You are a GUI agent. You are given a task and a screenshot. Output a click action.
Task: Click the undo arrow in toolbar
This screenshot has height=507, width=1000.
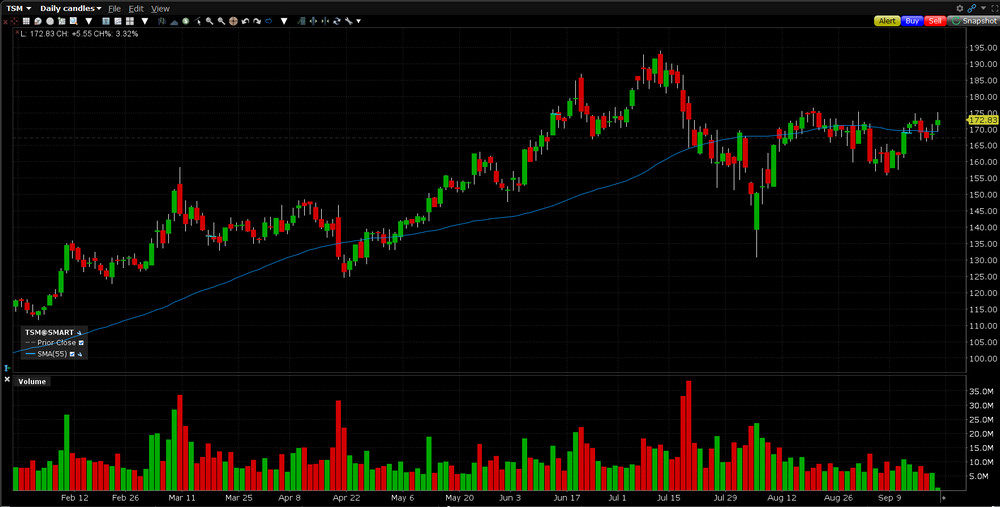245,21
